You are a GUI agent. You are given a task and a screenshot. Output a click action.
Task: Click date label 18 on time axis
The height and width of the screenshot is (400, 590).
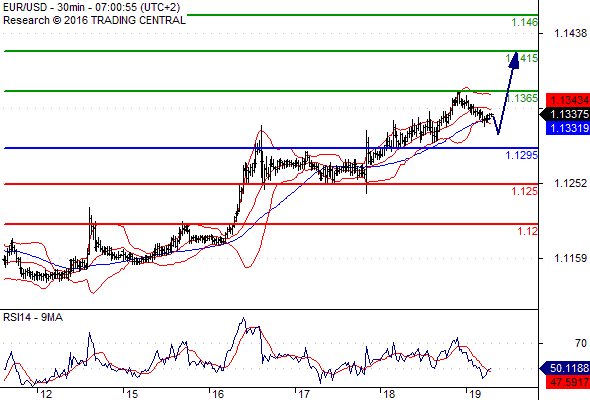click(389, 394)
